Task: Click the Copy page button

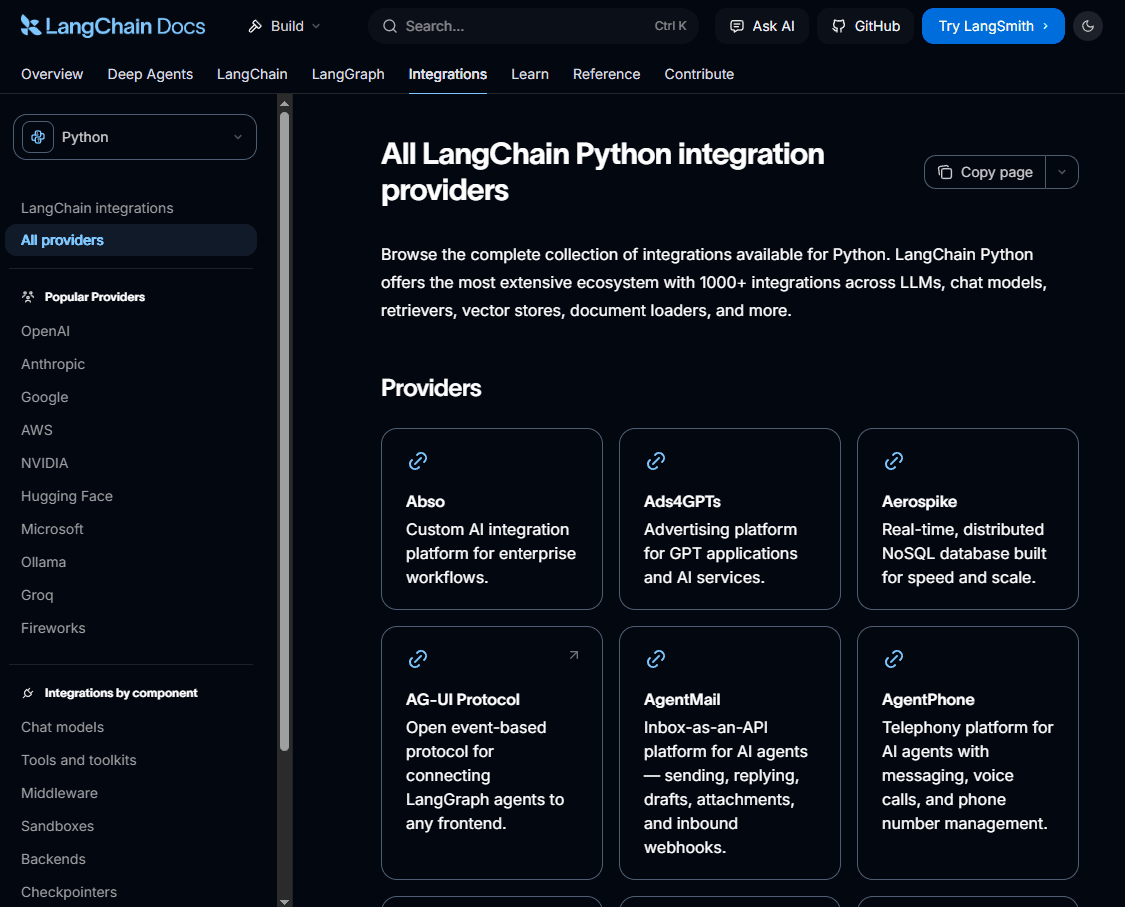Action: click(x=985, y=172)
